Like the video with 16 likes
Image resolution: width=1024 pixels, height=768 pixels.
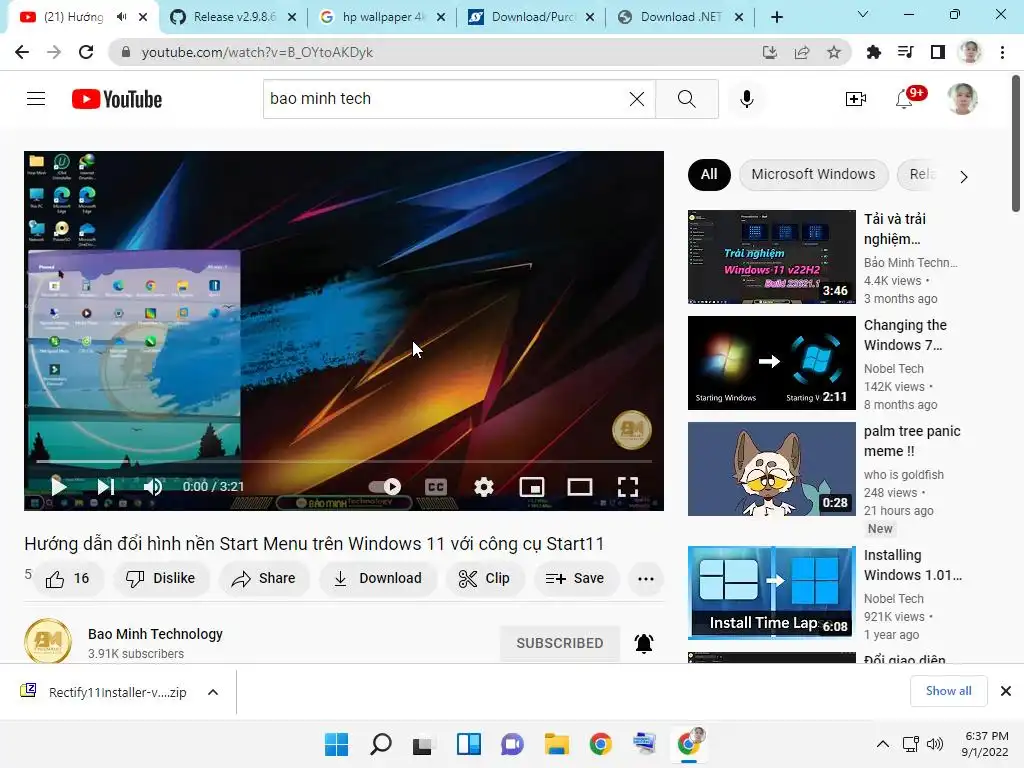[x=68, y=579]
